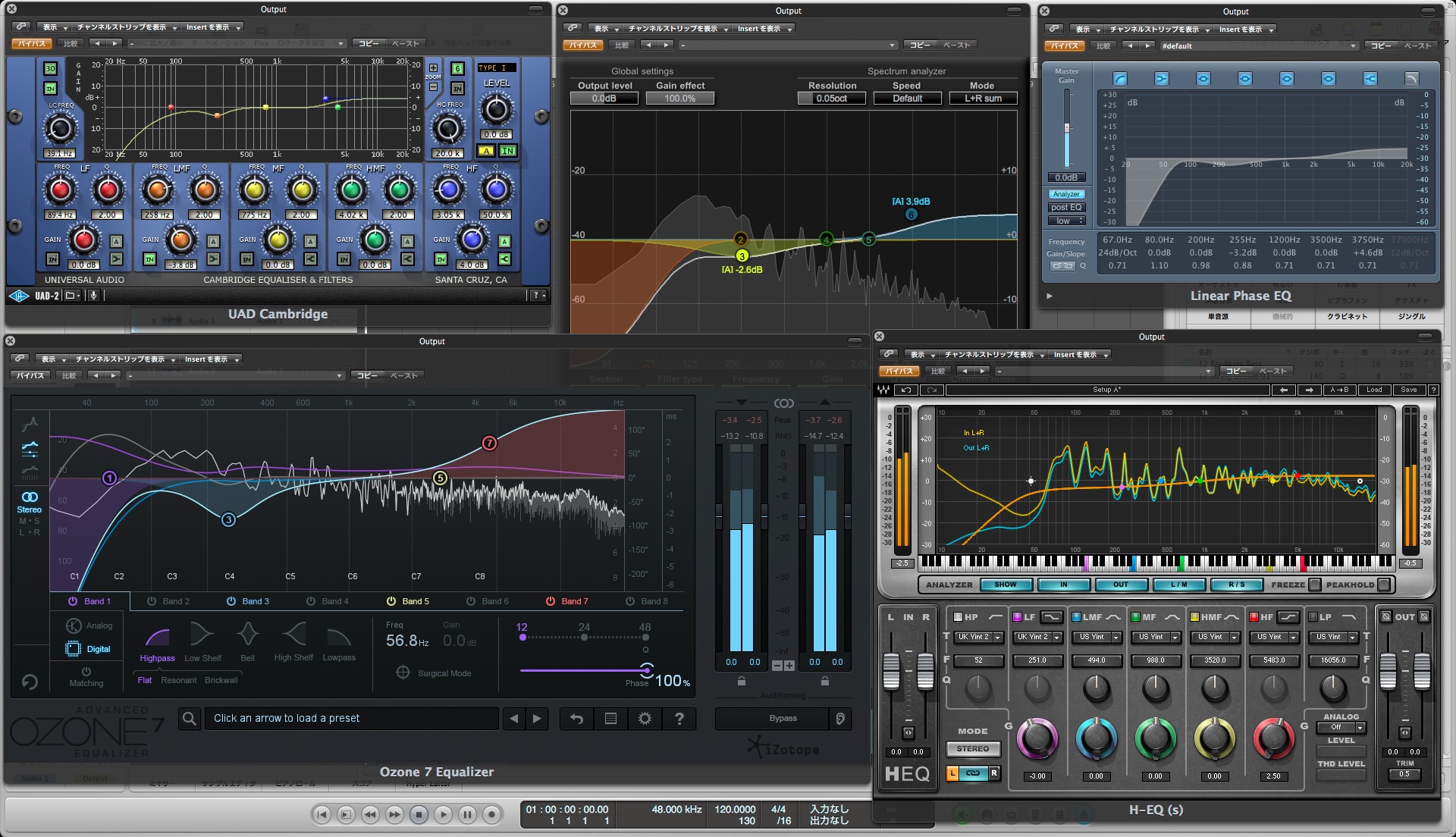Image resolution: width=1456 pixels, height=837 pixels.
Task: Toggle the HP band enable box in H-EQ
Action: tap(958, 617)
